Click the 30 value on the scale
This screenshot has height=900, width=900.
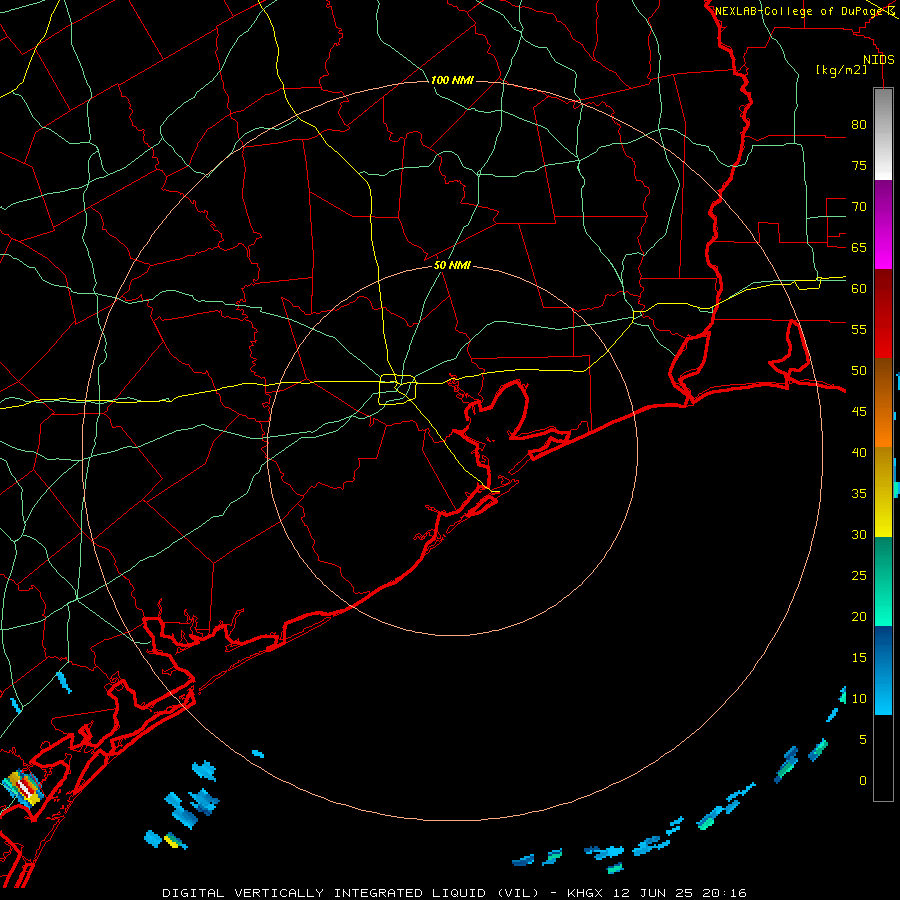pos(859,534)
